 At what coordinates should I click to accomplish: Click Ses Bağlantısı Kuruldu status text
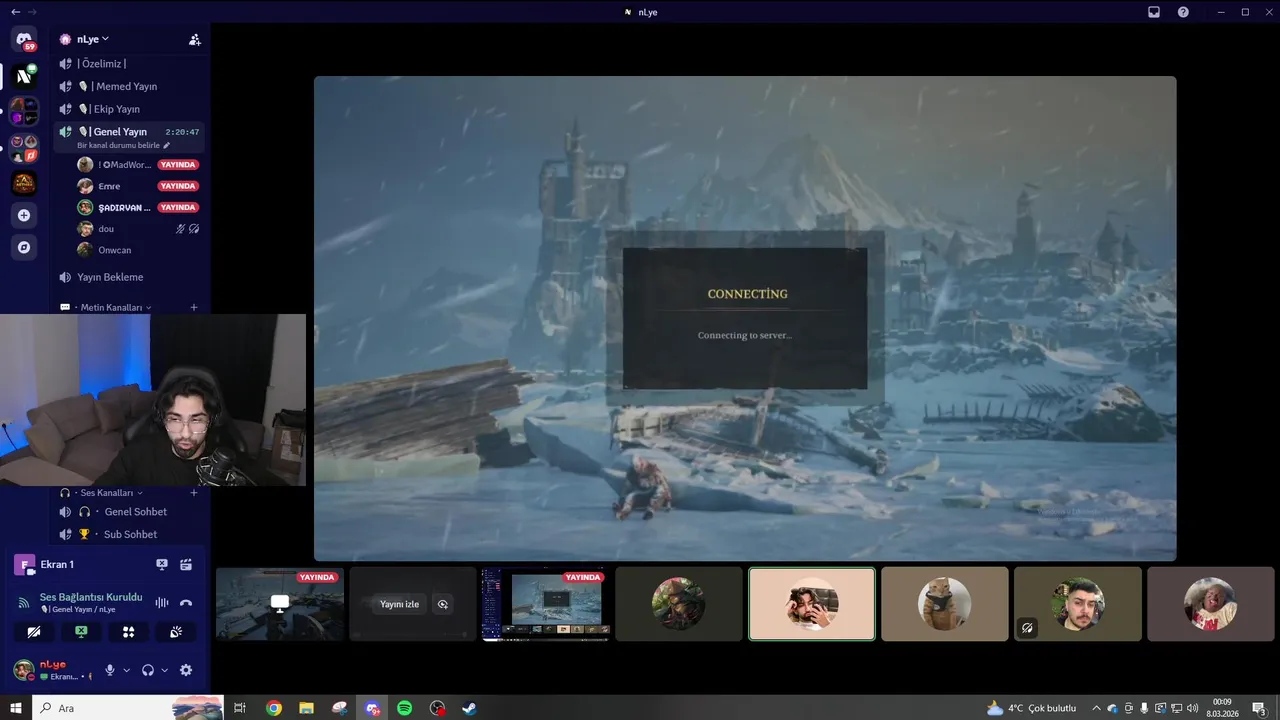click(91, 597)
